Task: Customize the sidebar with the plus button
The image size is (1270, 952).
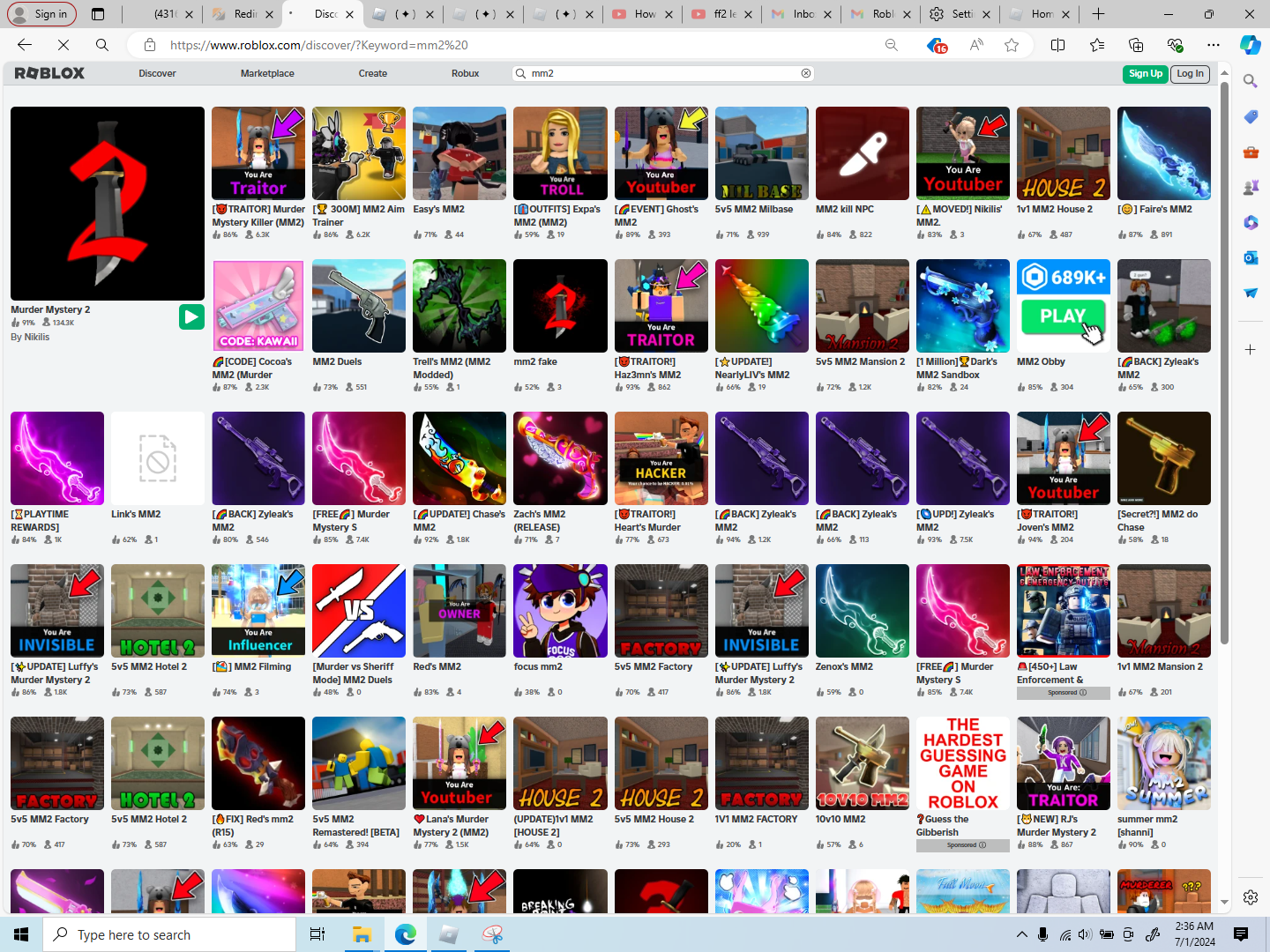Action: [1251, 350]
